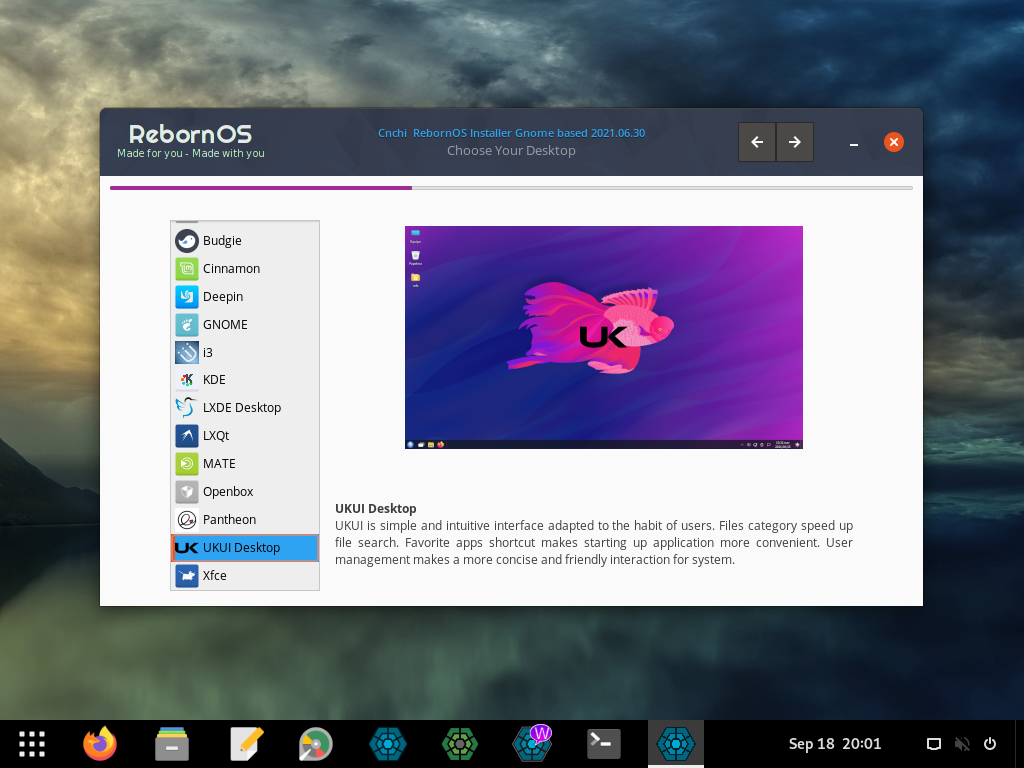Go back with the left arrow button
Image resolution: width=1024 pixels, height=768 pixels.
point(757,142)
